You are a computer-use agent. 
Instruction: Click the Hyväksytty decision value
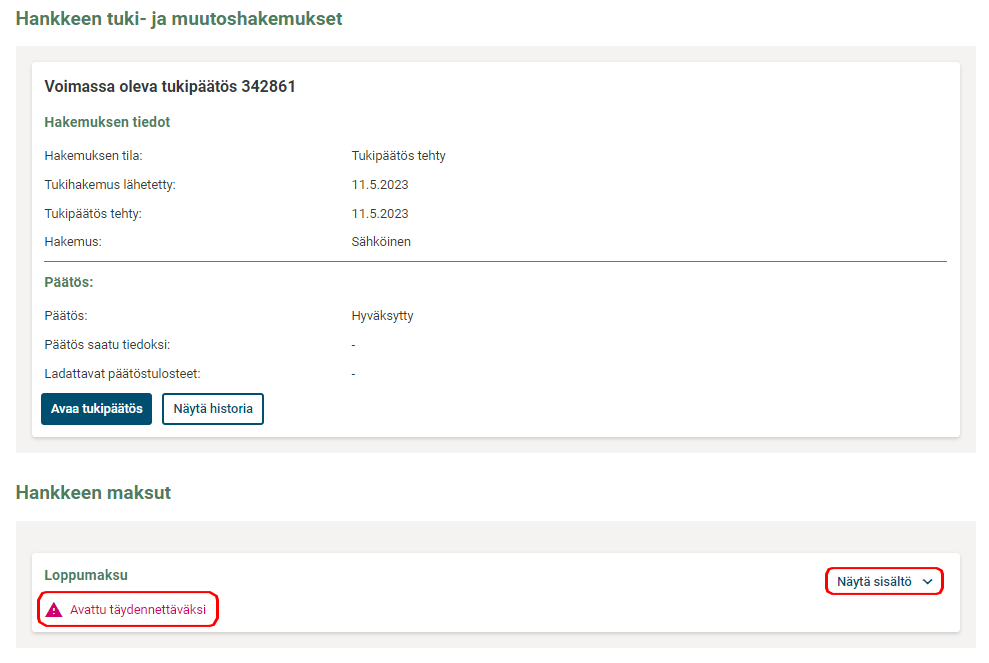(382, 316)
